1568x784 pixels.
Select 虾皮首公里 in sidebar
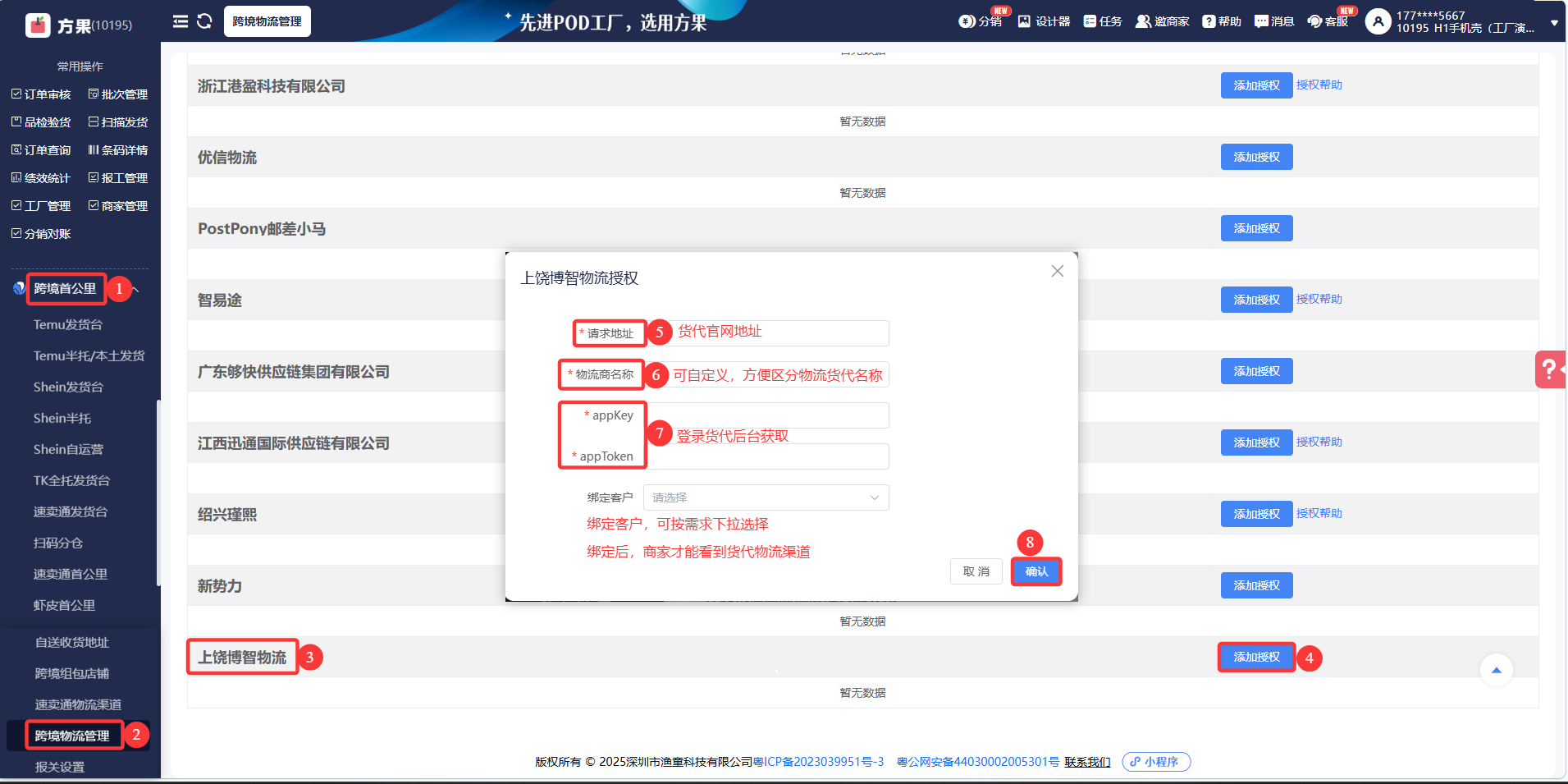(x=64, y=606)
